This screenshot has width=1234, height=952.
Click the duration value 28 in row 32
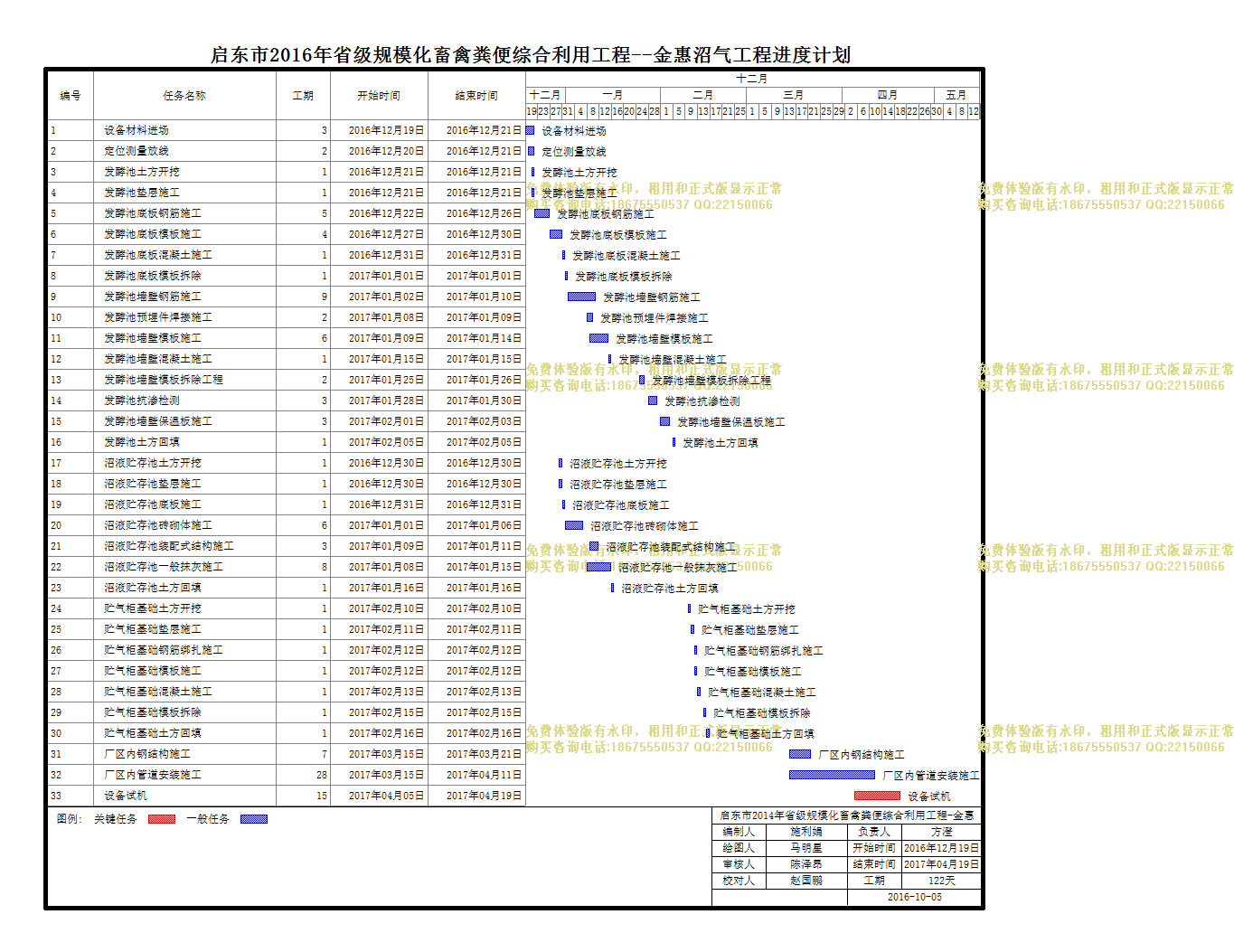(322, 775)
